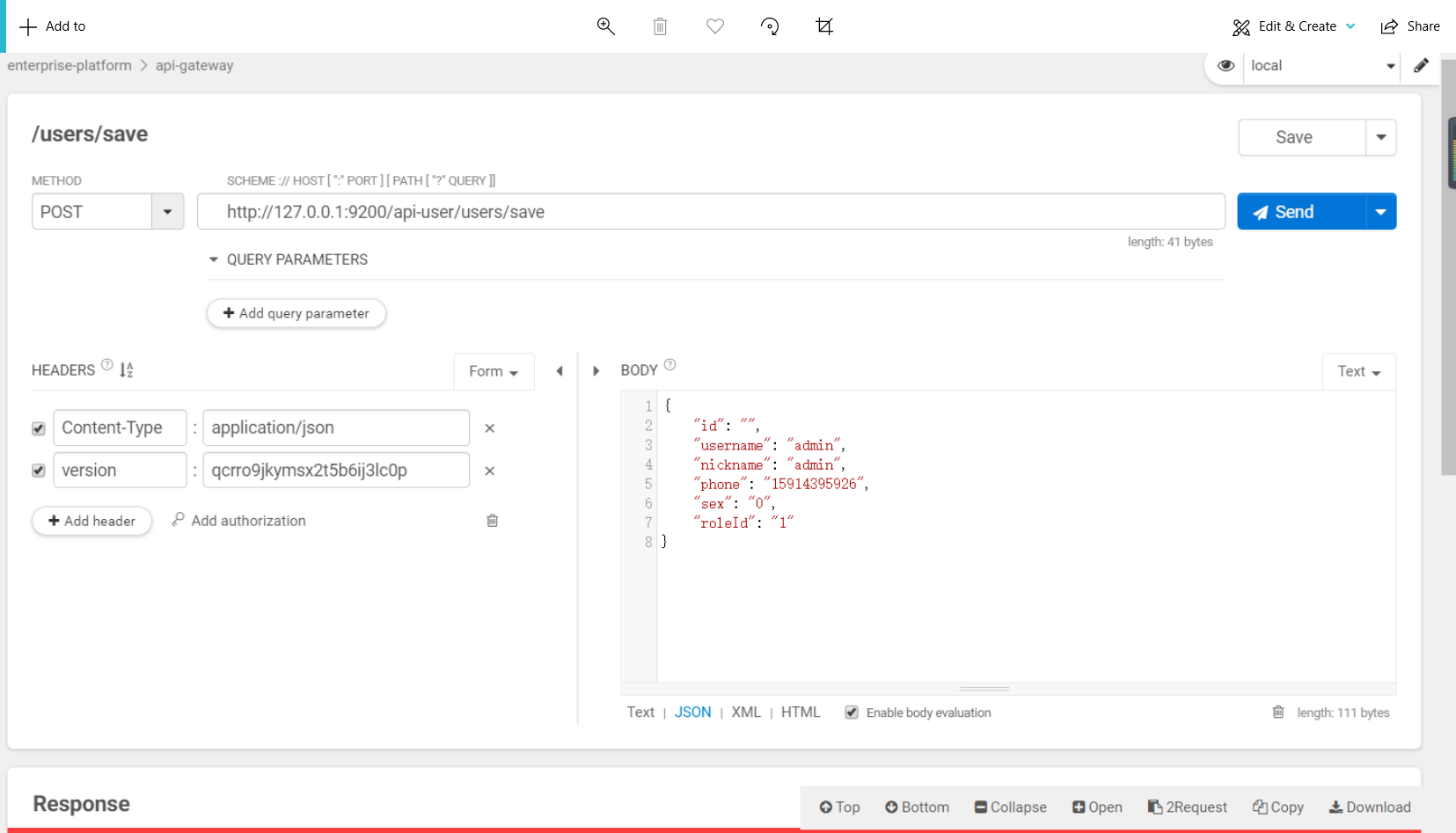The height and width of the screenshot is (833, 1456).
Task: Click the Bottom response button
Action: click(x=917, y=807)
